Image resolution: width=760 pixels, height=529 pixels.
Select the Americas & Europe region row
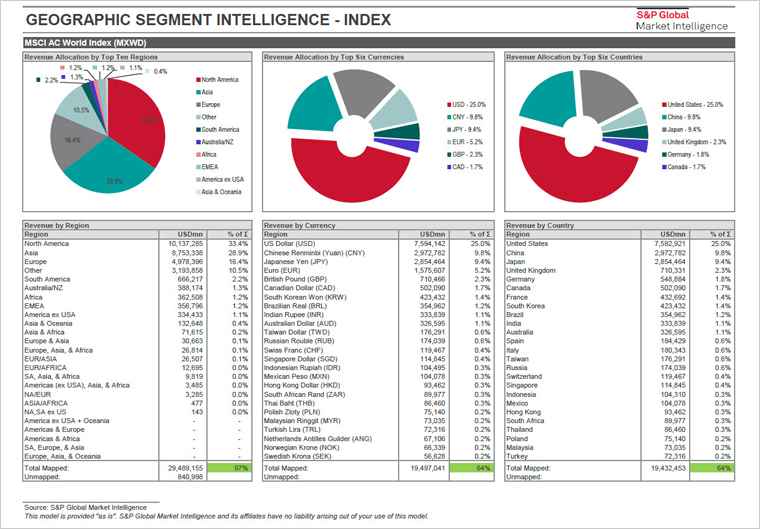tap(137, 430)
